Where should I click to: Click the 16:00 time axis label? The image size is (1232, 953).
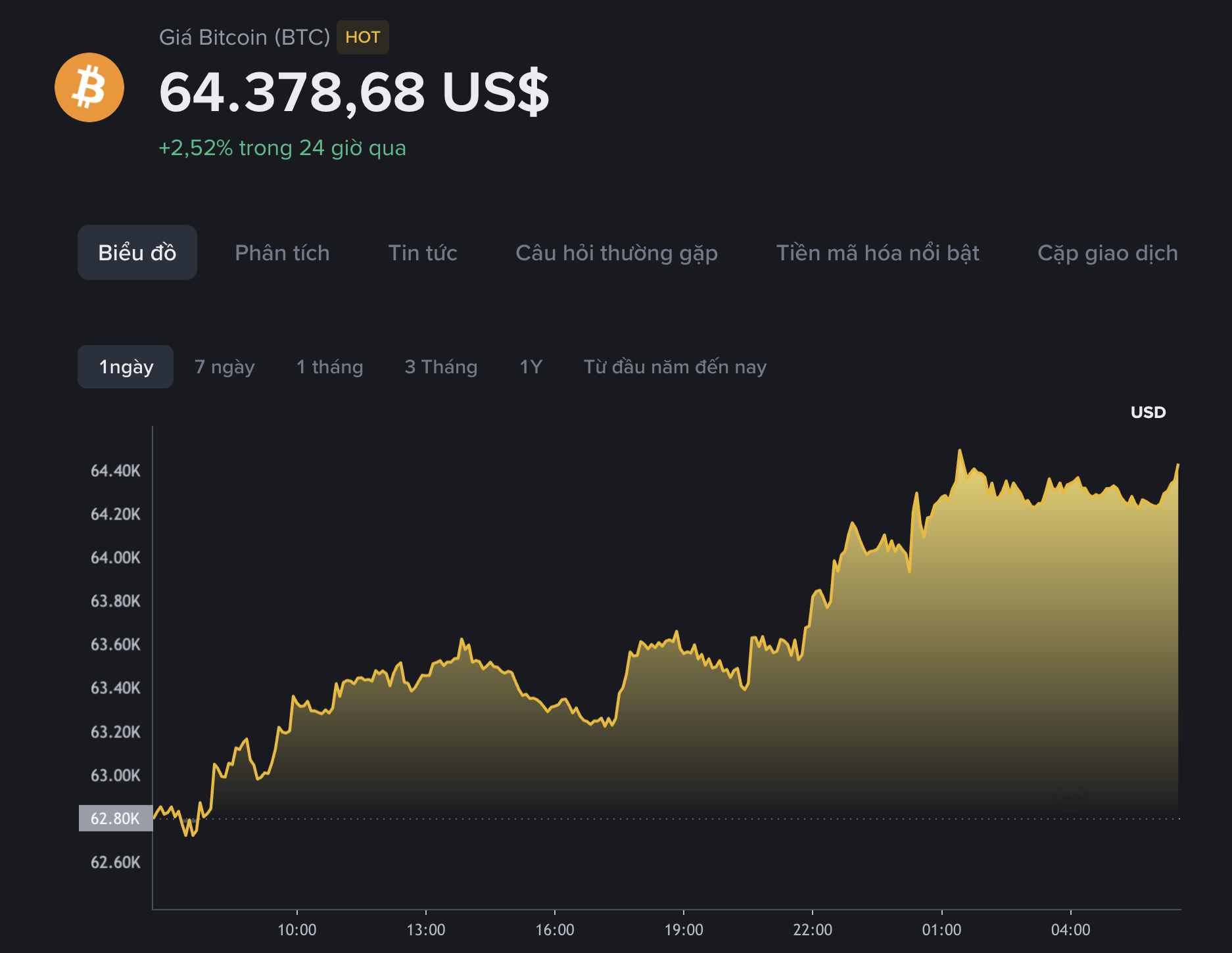pyautogui.click(x=555, y=929)
